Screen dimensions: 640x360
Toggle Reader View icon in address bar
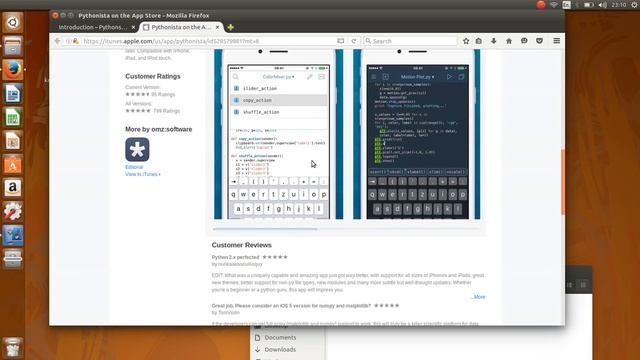[x=340, y=41]
